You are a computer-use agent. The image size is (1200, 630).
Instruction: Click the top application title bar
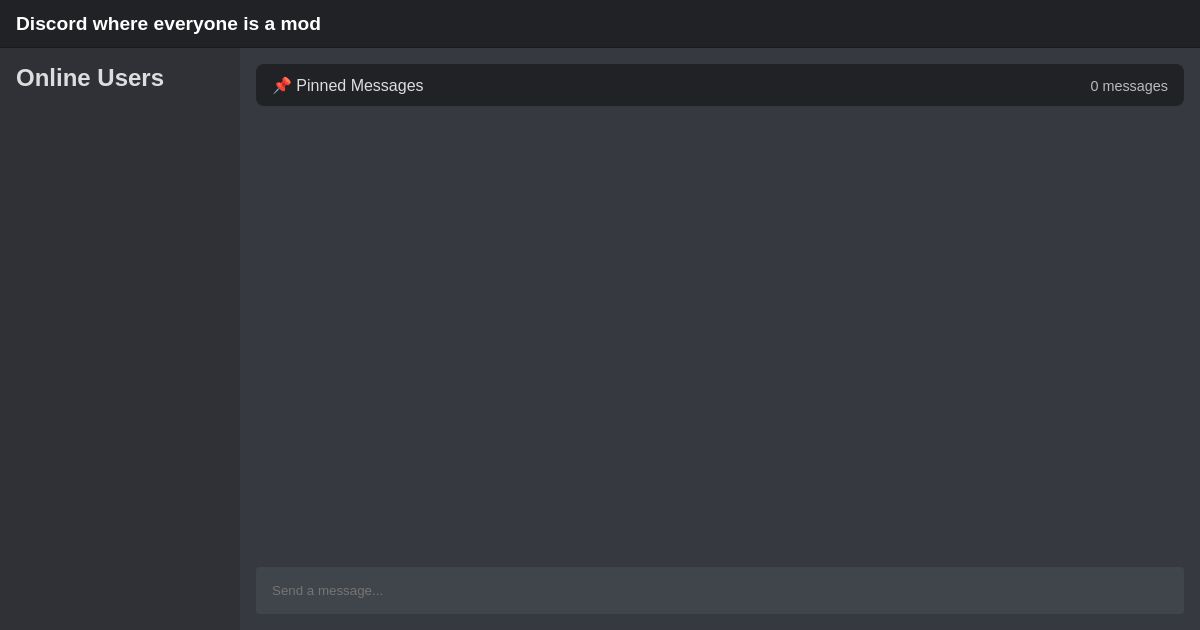(x=600, y=24)
